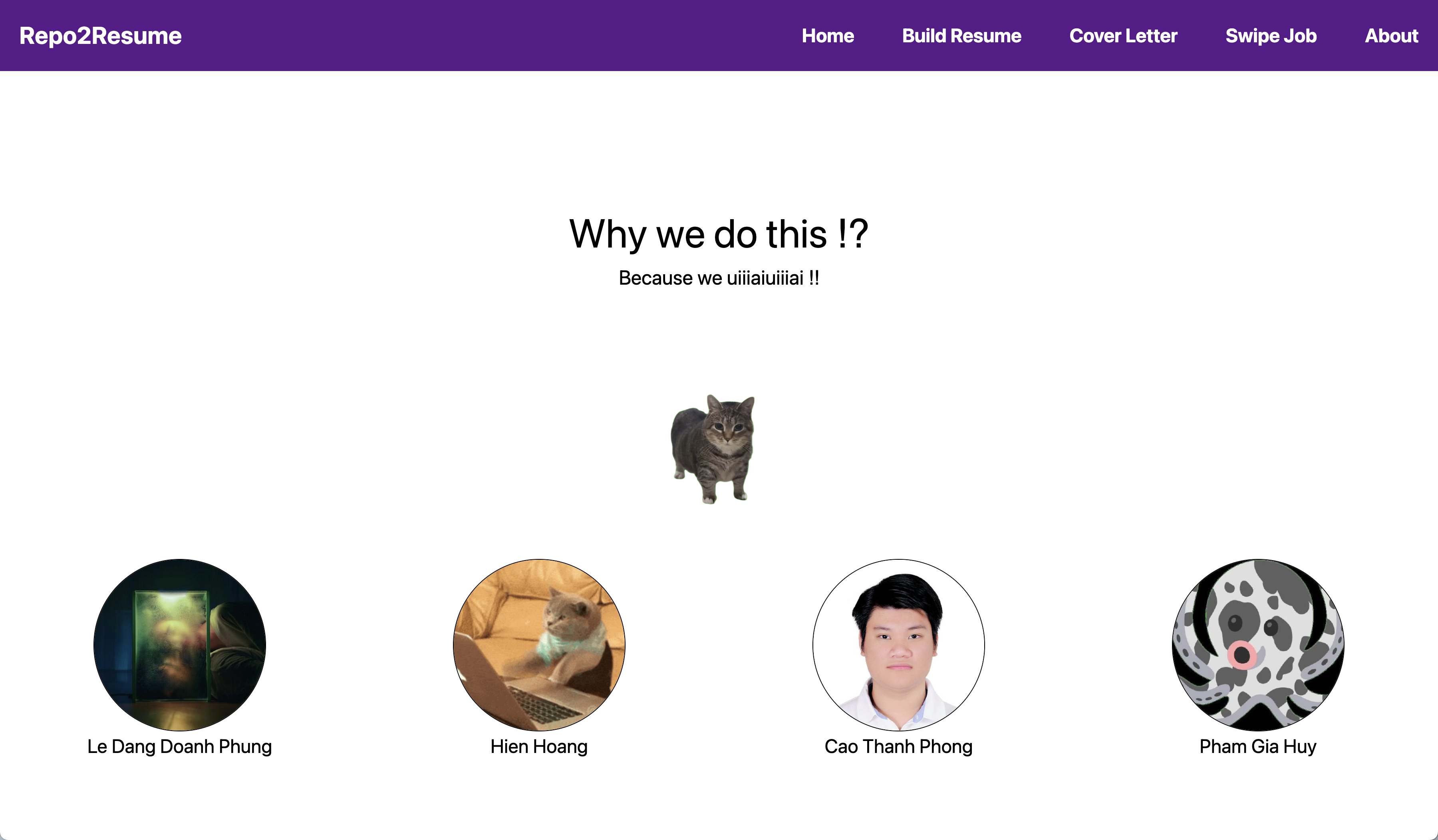This screenshot has height=840, width=1438.
Task: Click the pink circle on the octopus avatar
Action: [x=1242, y=655]
